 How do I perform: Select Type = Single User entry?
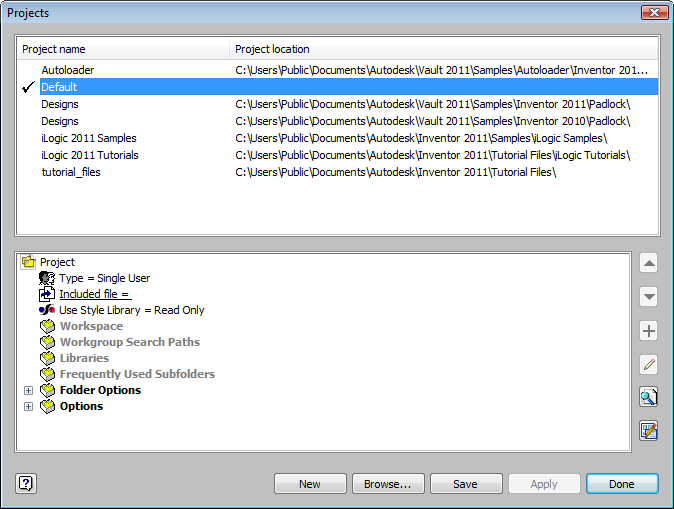coord(104,278)
